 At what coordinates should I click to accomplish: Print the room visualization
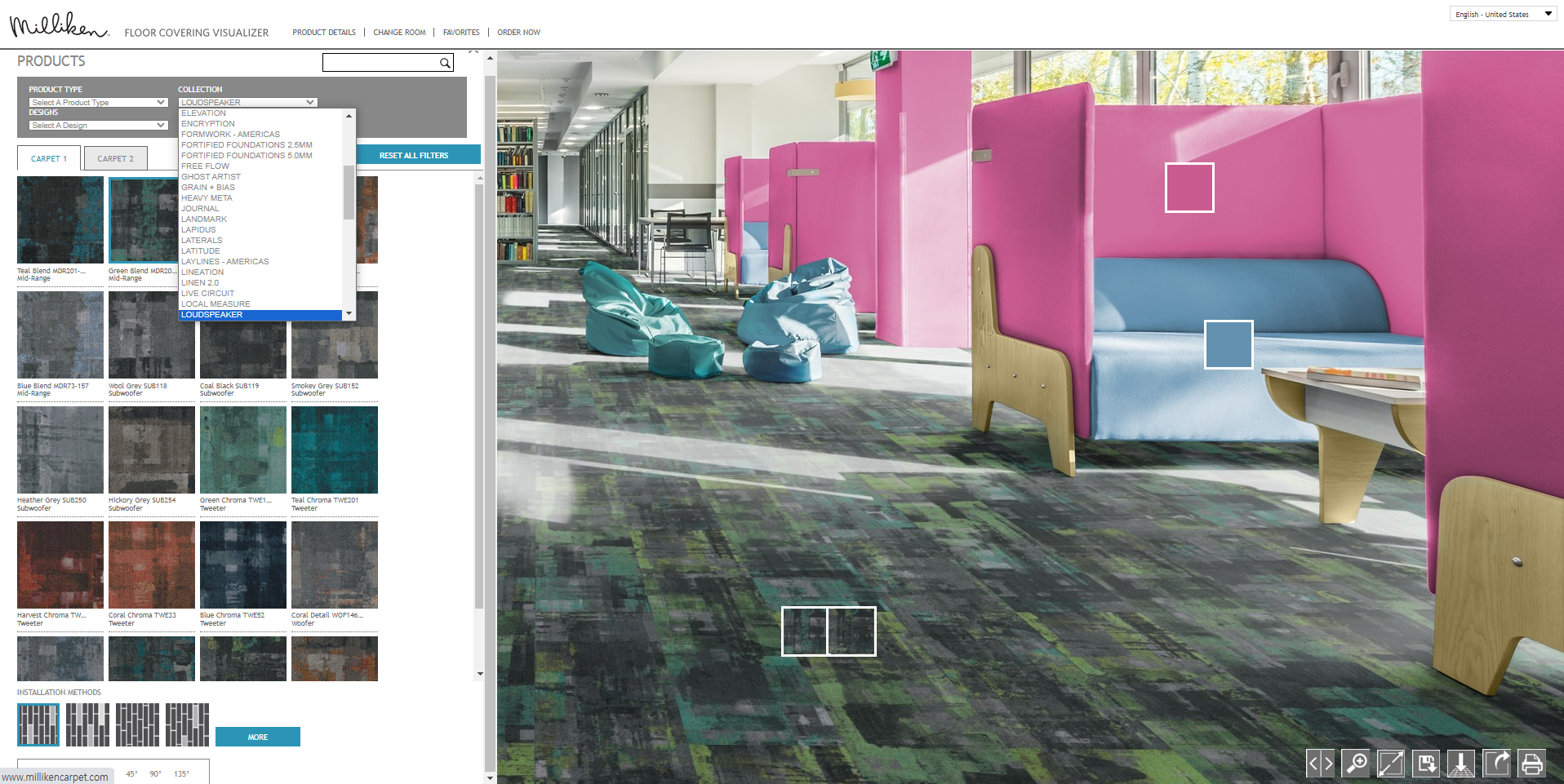(x=1532, y=764)
